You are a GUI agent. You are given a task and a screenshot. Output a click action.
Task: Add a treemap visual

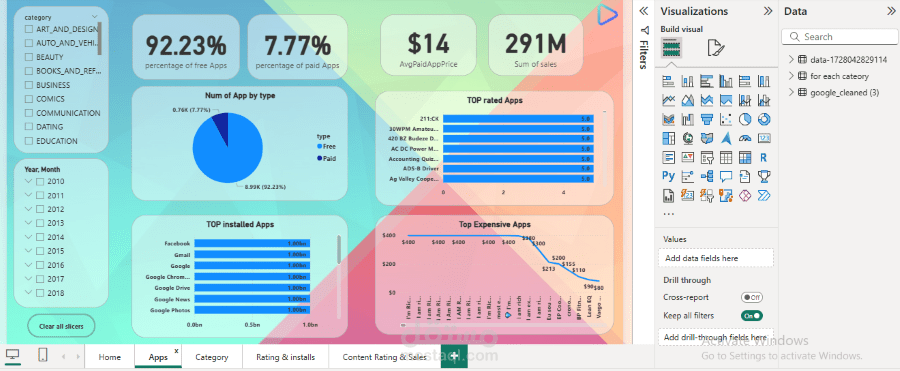[668, 138]
